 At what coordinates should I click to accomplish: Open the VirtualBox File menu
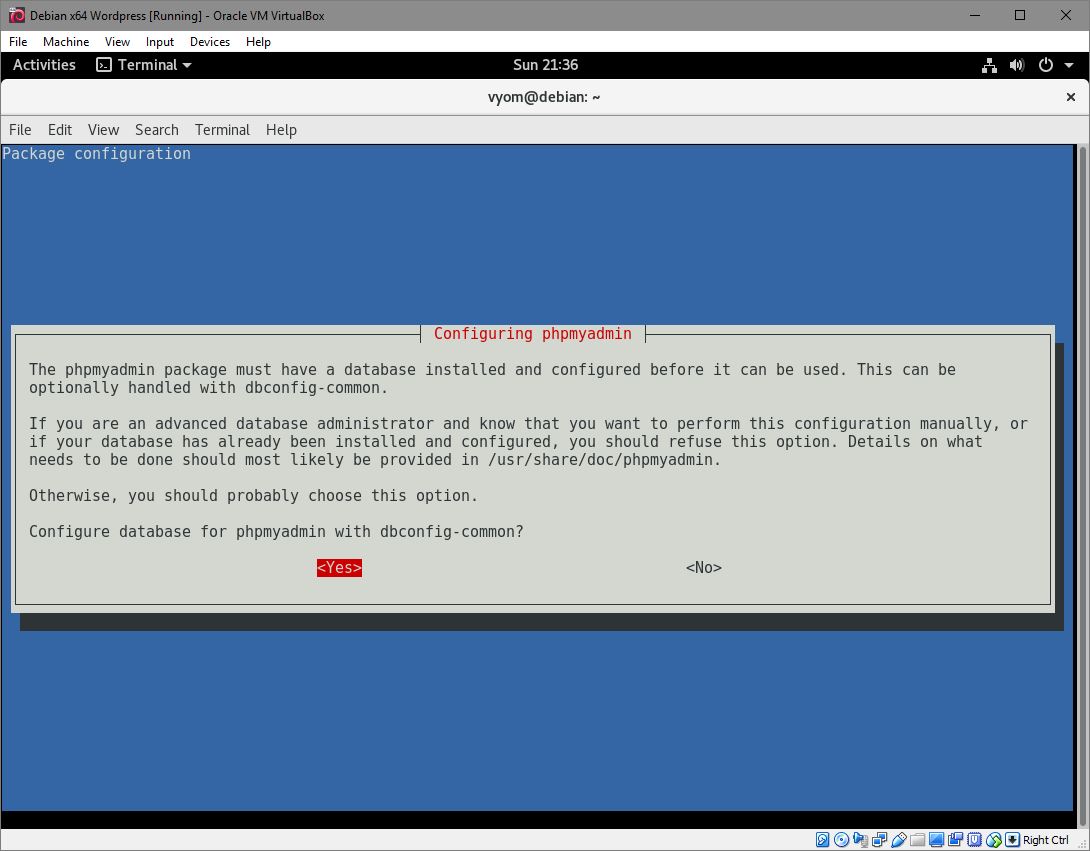point(18,42)
